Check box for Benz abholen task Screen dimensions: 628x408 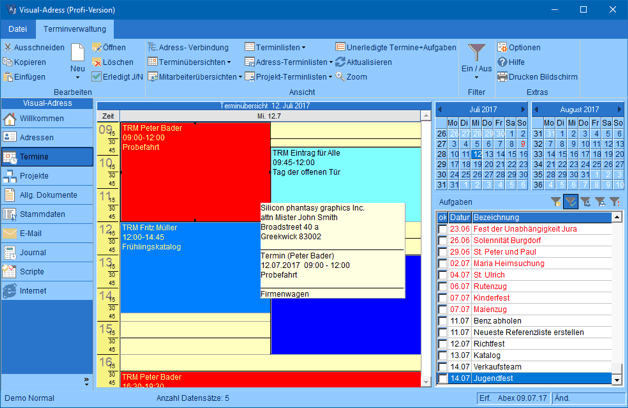coord(442,321)
